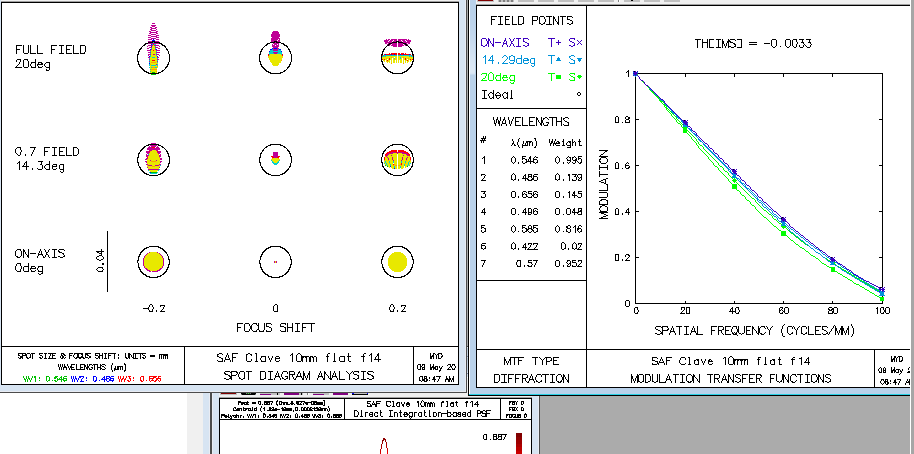
Task: Click the 'WAVELENGTHS' table heading
Action: point(531,122)
